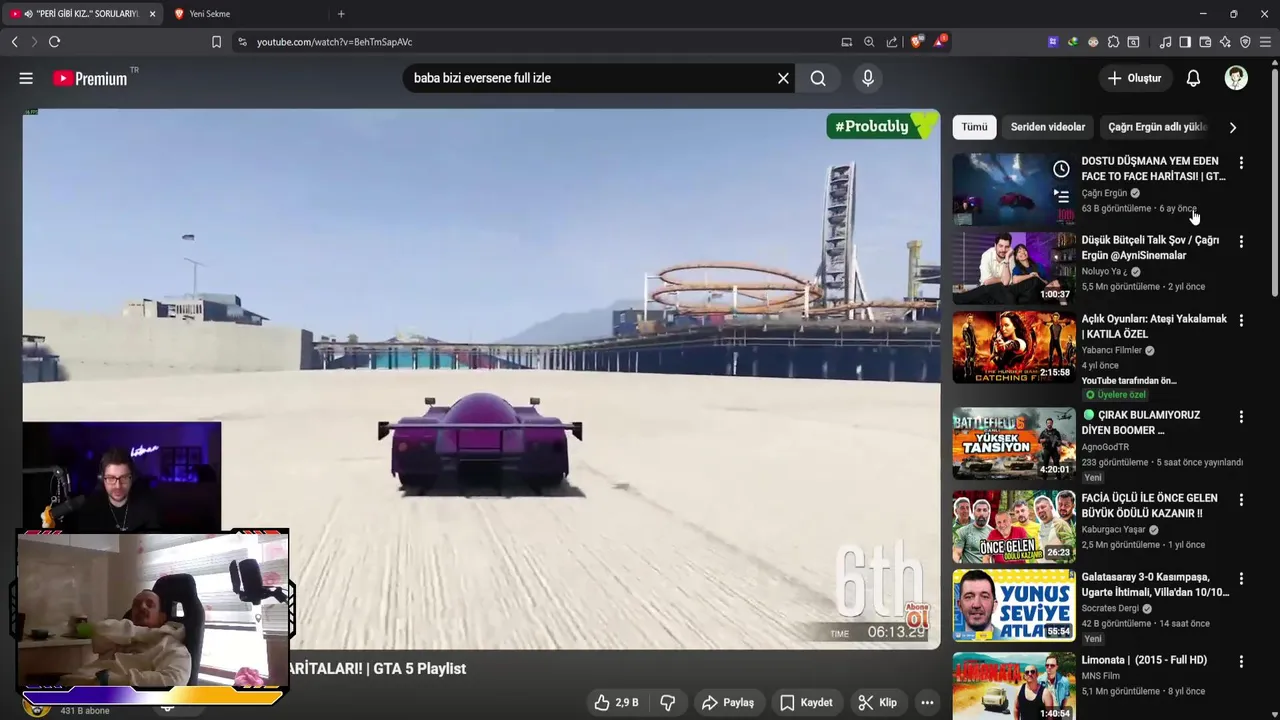Dislike the video
The image size is (1280, 720).
tap(668, 703)
